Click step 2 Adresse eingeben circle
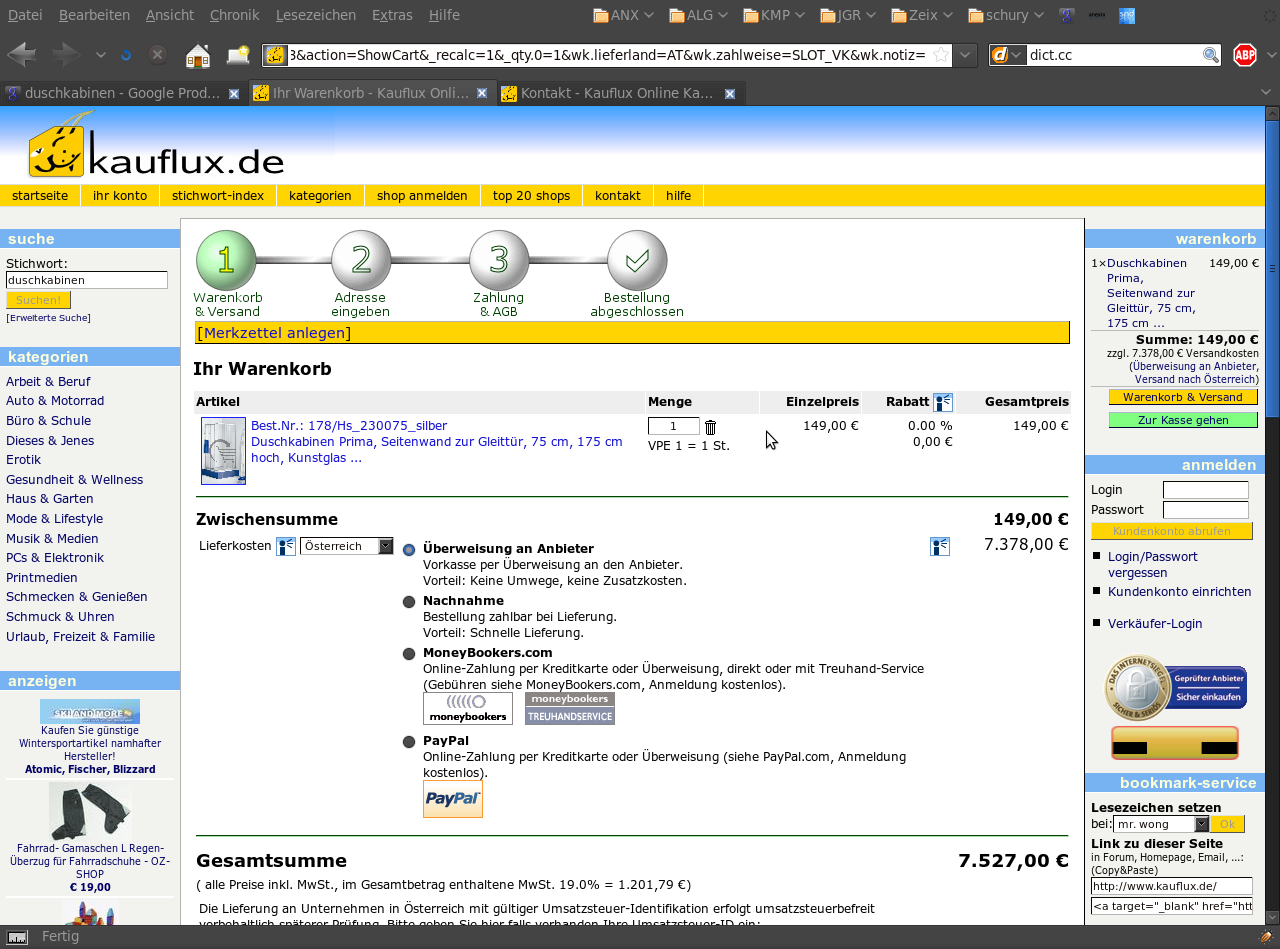The height and width of the screenshot is (949, 1280). tap(361, 260)
